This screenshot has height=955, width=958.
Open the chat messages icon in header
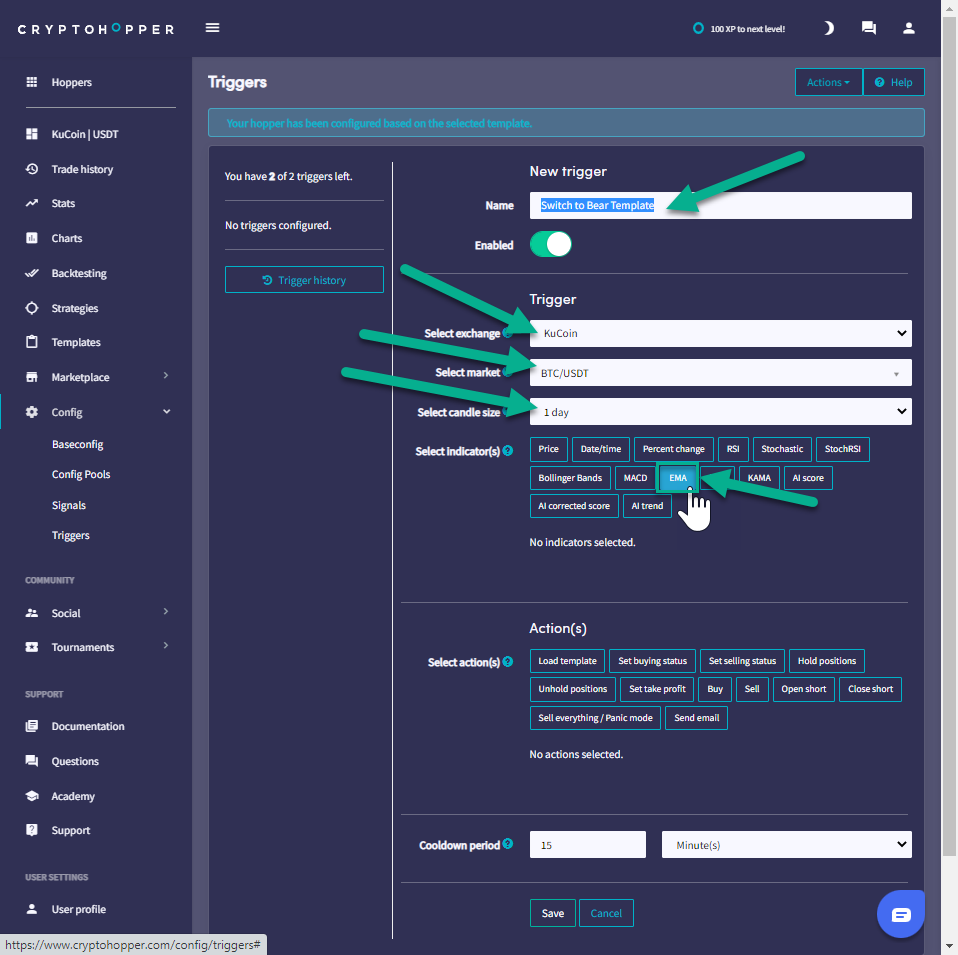pos(868,28)
